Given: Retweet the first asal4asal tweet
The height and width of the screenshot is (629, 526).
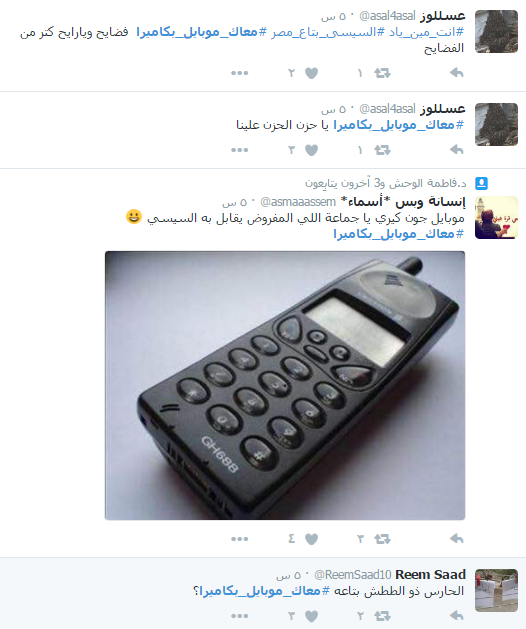Looking at the screenshot, I should click(382, 73).
